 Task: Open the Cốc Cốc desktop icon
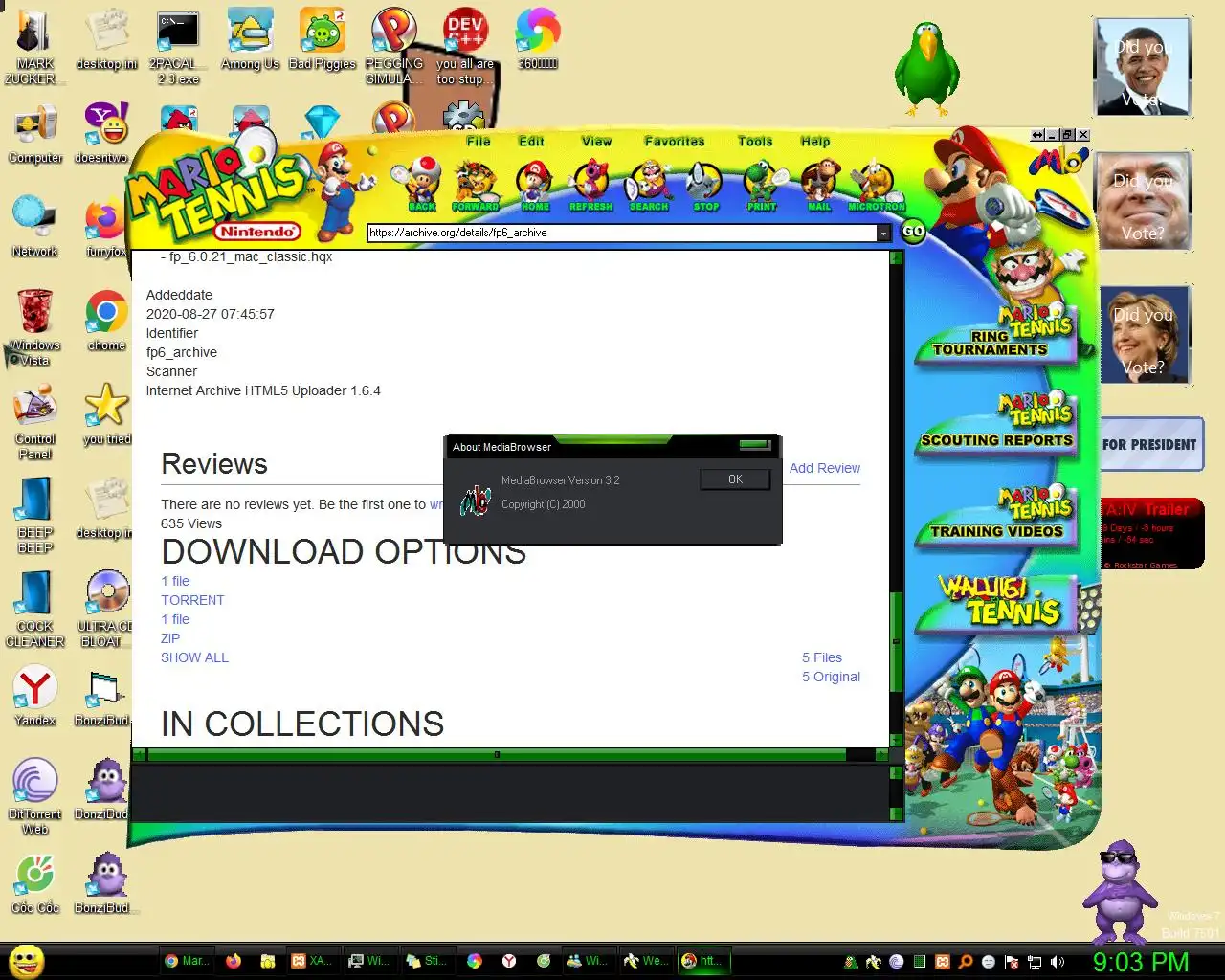[x=35, y=883]
